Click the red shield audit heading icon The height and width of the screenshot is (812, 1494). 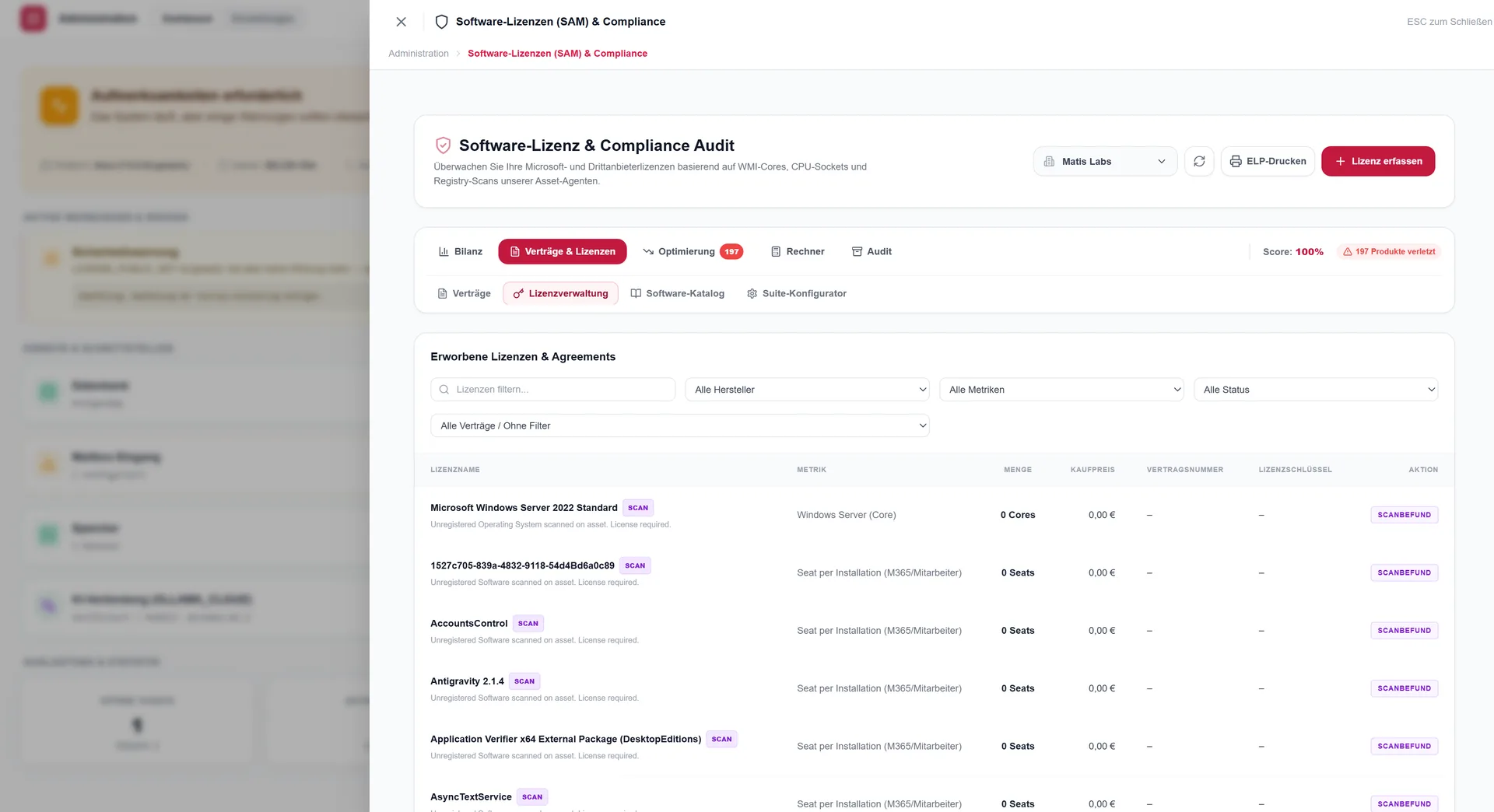click(443, 145)
